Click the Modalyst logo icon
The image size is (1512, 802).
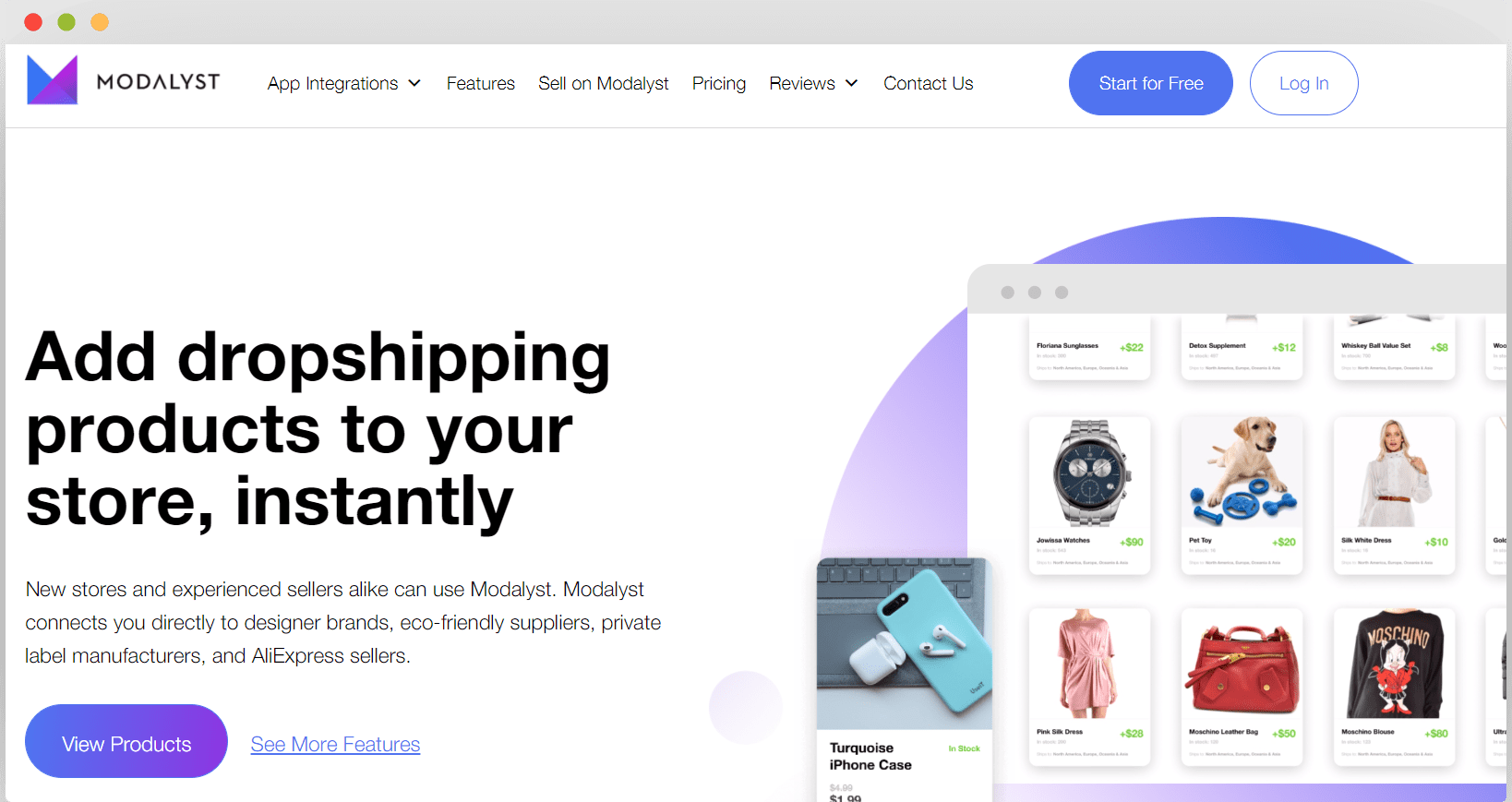coord(53,80)
